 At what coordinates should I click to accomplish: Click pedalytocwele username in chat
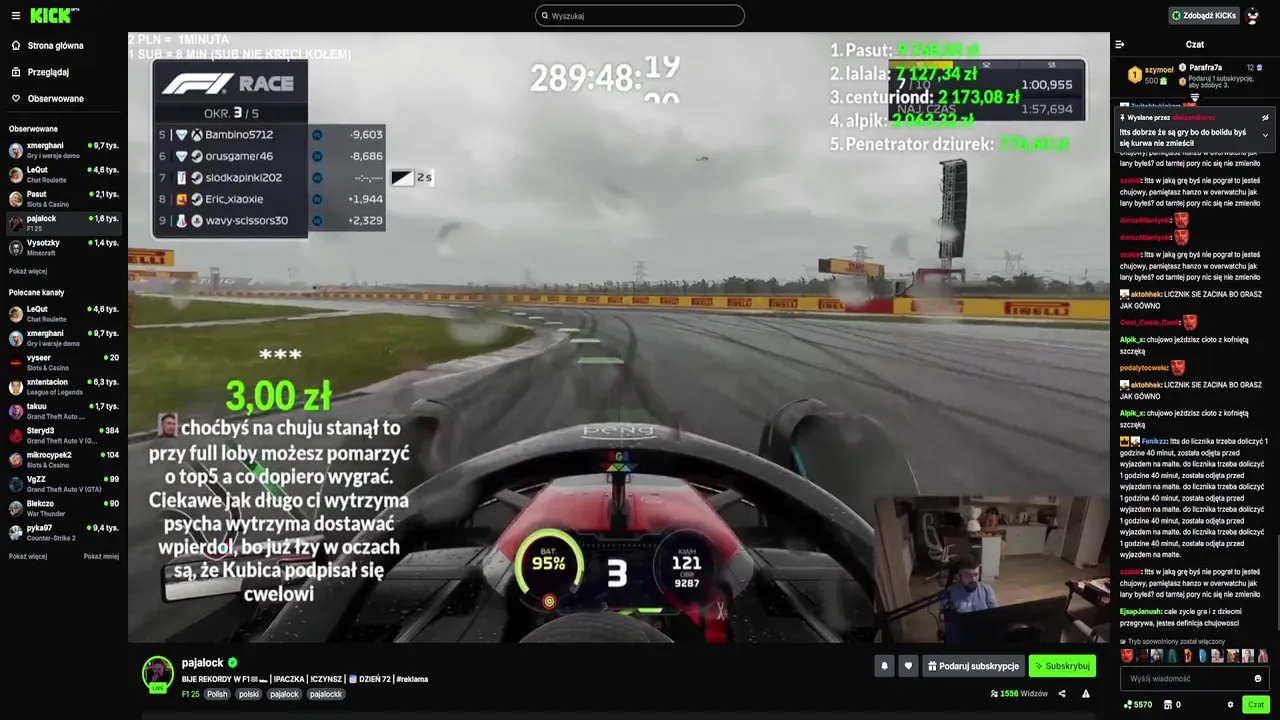(x=1144, y=368)
